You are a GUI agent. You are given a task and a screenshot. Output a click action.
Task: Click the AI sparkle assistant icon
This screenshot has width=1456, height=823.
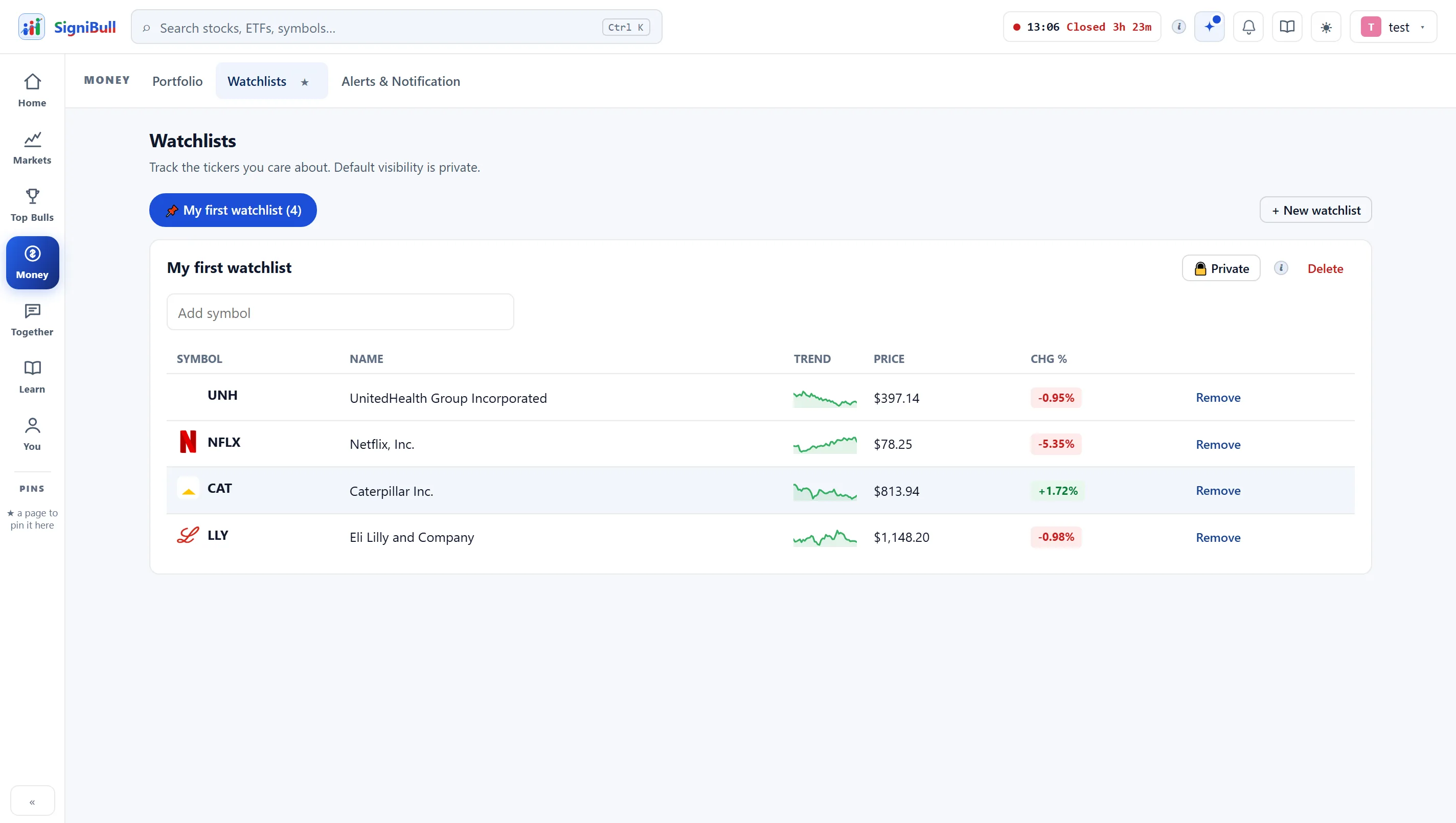[x=1209, y=27]
